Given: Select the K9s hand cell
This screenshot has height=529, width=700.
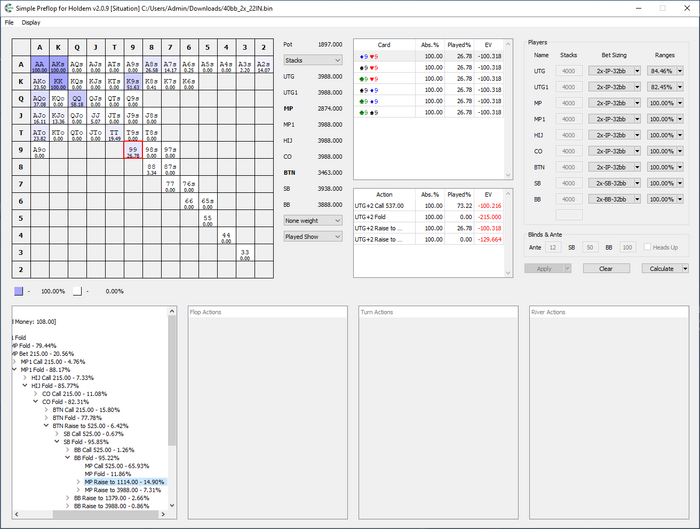Looking at the screenshot, I should (x=133, y=82).
